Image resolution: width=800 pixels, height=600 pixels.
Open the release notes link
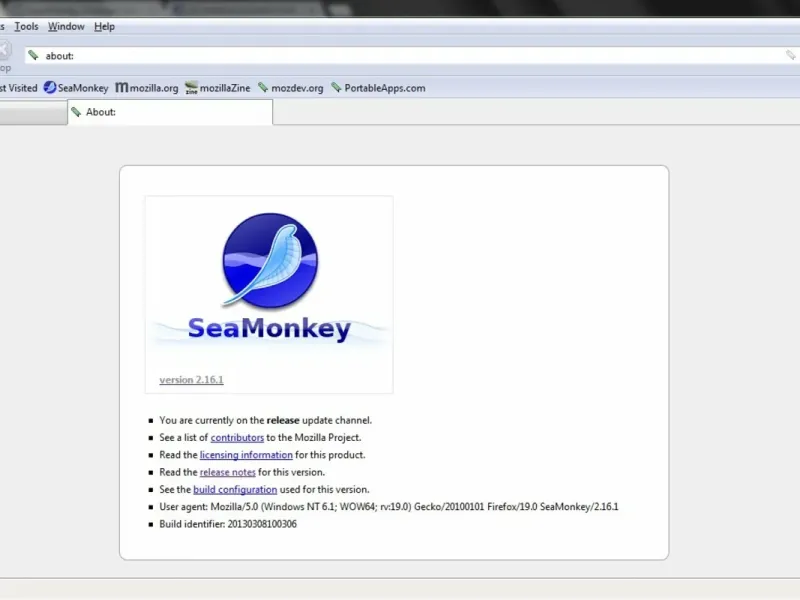[228, 472]
